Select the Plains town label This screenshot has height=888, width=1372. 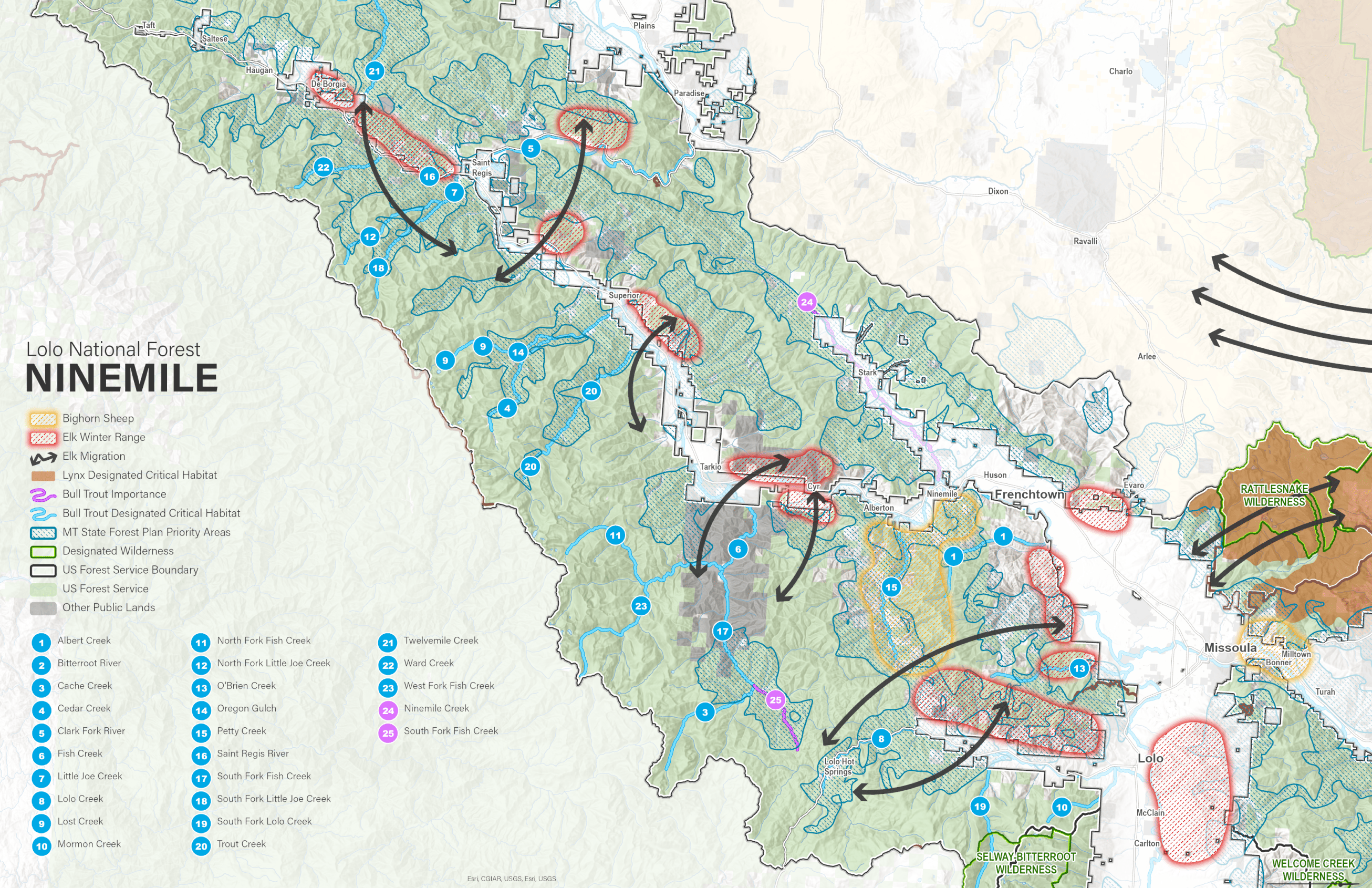(x=644, y=26)
